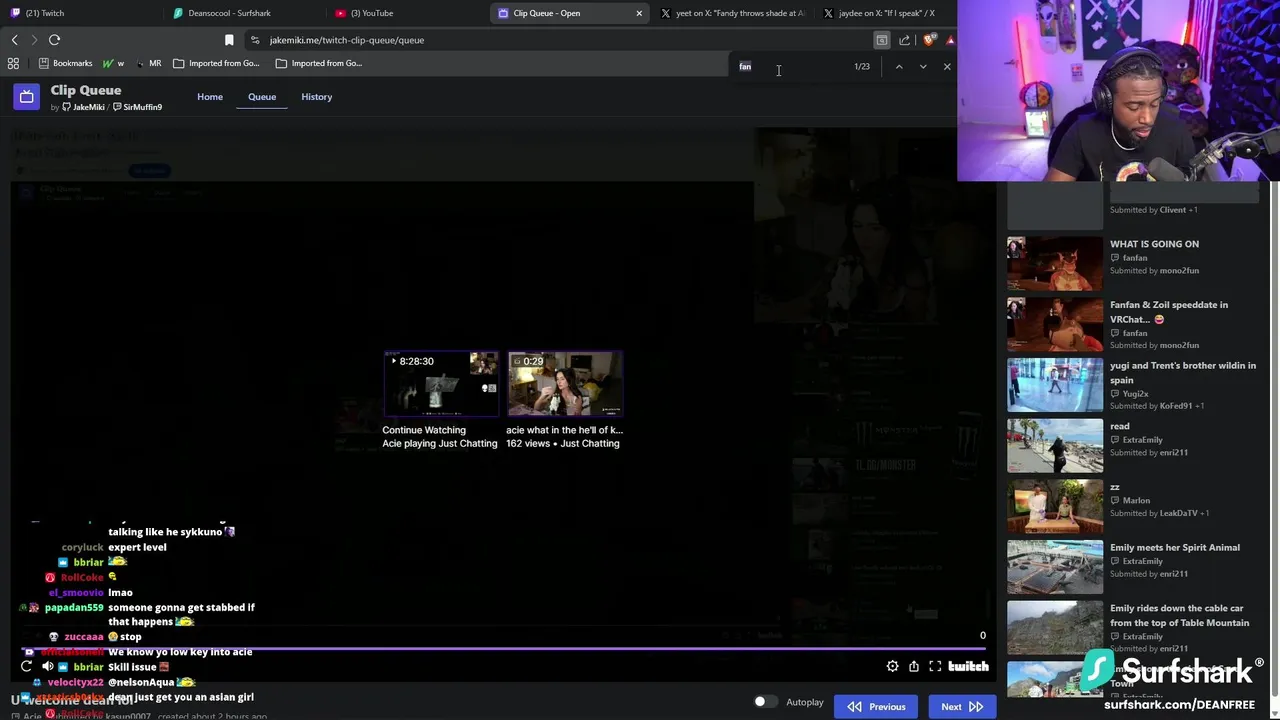This screenshot has height=720, width=1280.
Task: Open the SirMuffin9 Twitch link
Action: (x=138, y=107)
